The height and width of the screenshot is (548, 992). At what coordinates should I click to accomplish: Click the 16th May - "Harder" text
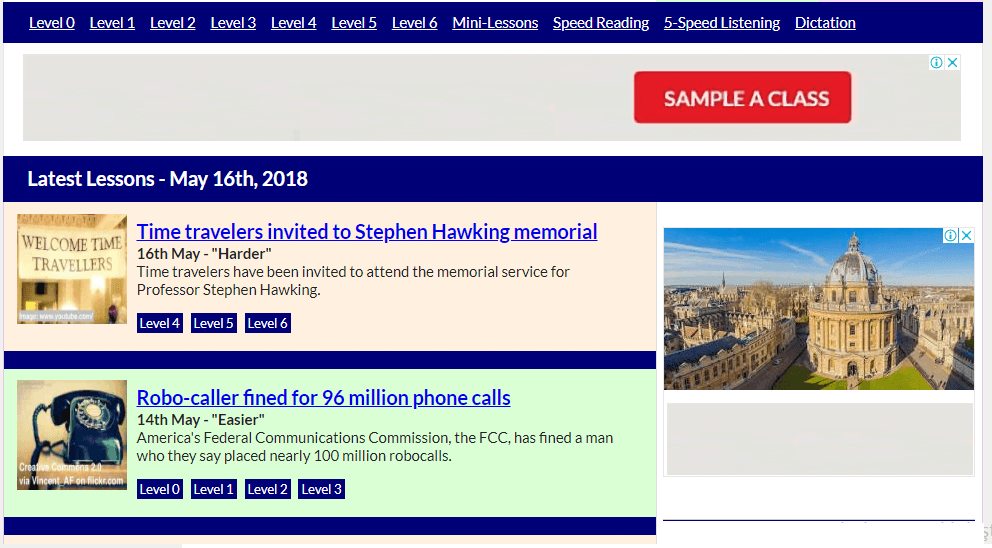coord(204,254)
